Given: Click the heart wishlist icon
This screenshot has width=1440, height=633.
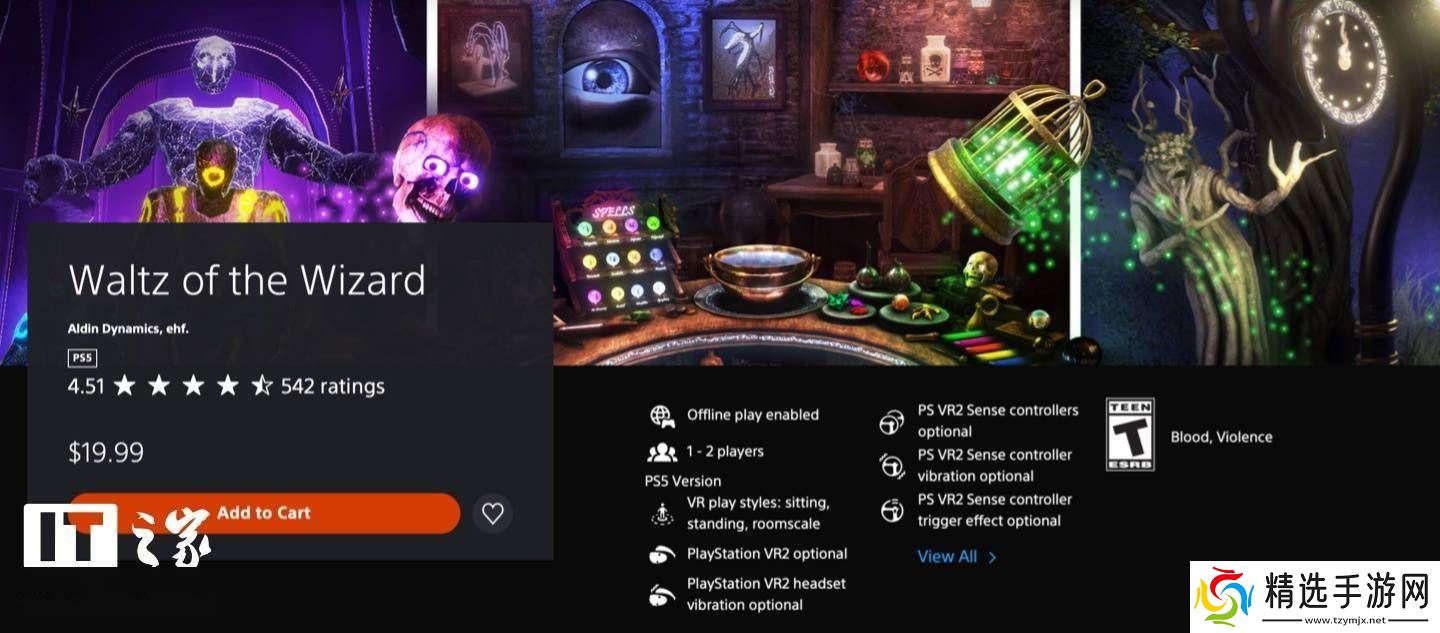Looking at the screenshot, I should click(x=492, y=513).
